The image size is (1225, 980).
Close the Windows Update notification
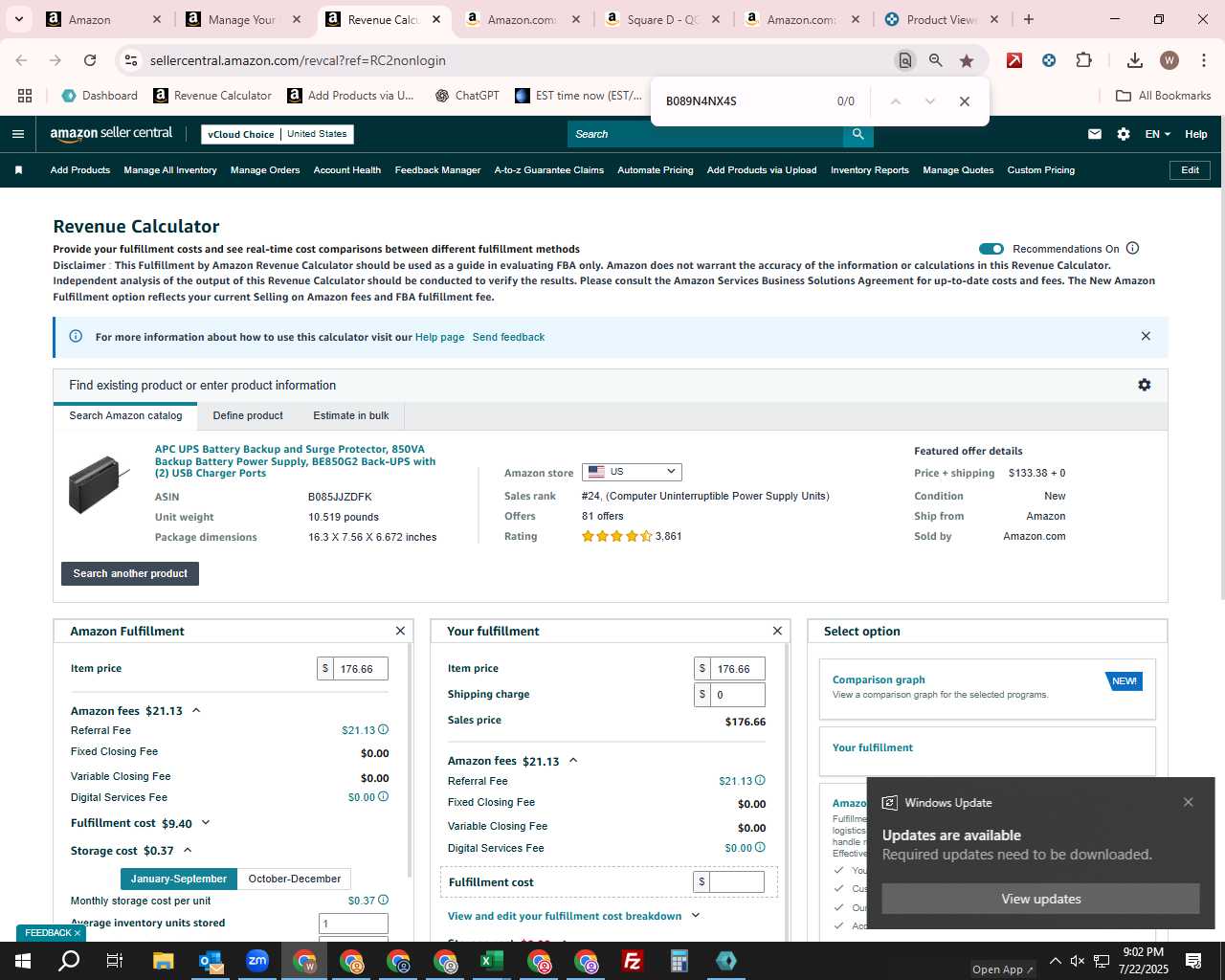click(x=1189, y=802)
